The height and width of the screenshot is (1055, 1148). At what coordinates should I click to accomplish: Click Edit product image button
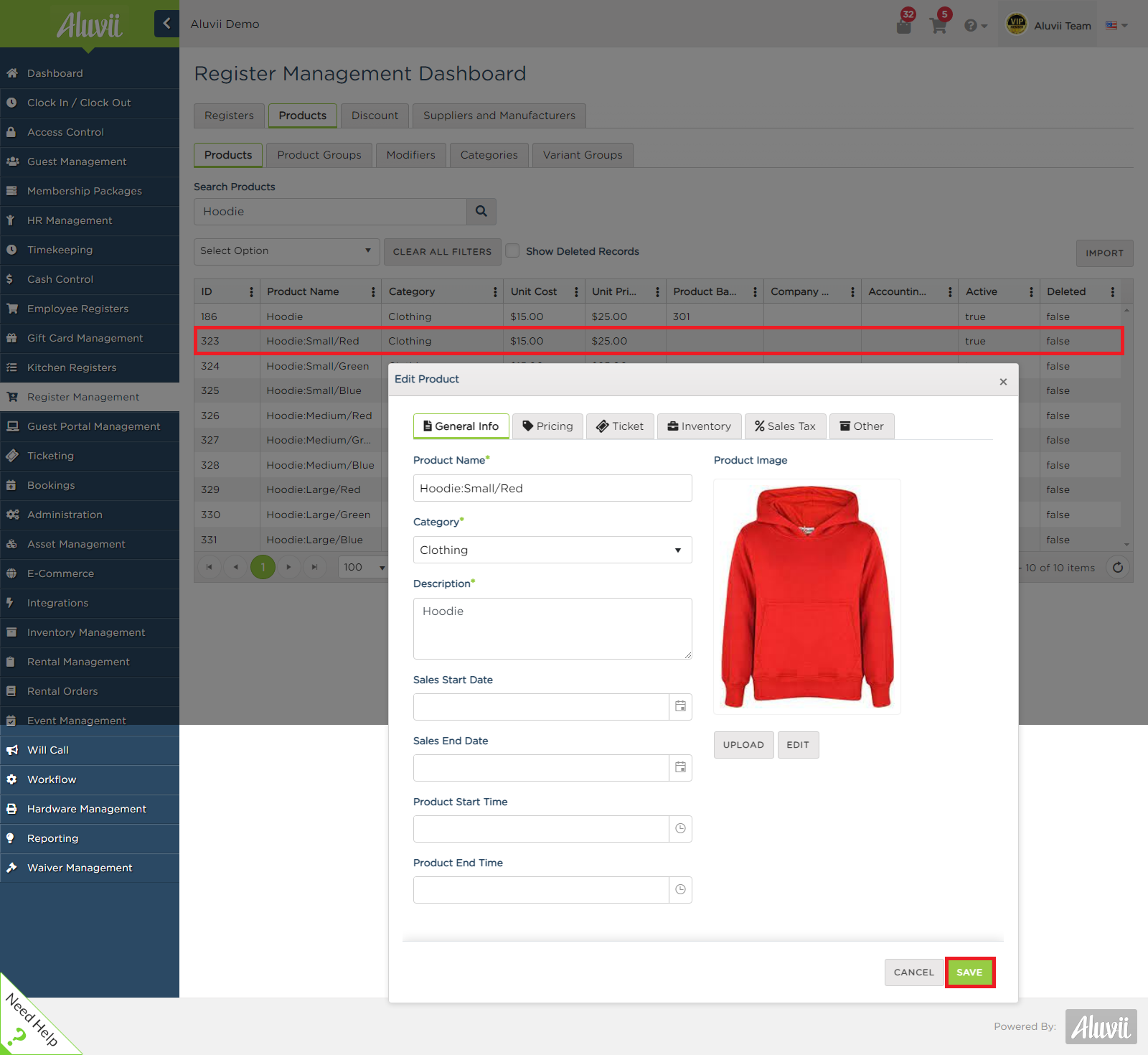pos(798,745)
